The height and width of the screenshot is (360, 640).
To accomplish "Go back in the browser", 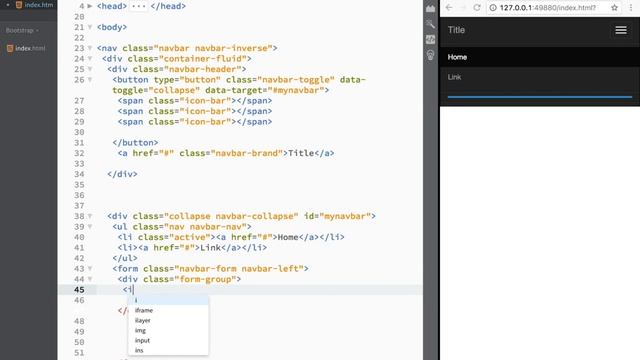I will click(x=449, y=7).
